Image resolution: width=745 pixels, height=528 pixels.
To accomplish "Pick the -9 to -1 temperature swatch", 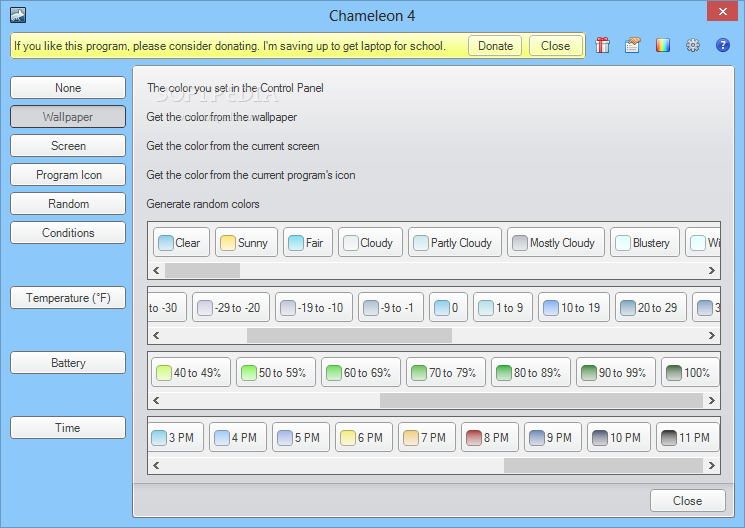I will pos(391,308).
